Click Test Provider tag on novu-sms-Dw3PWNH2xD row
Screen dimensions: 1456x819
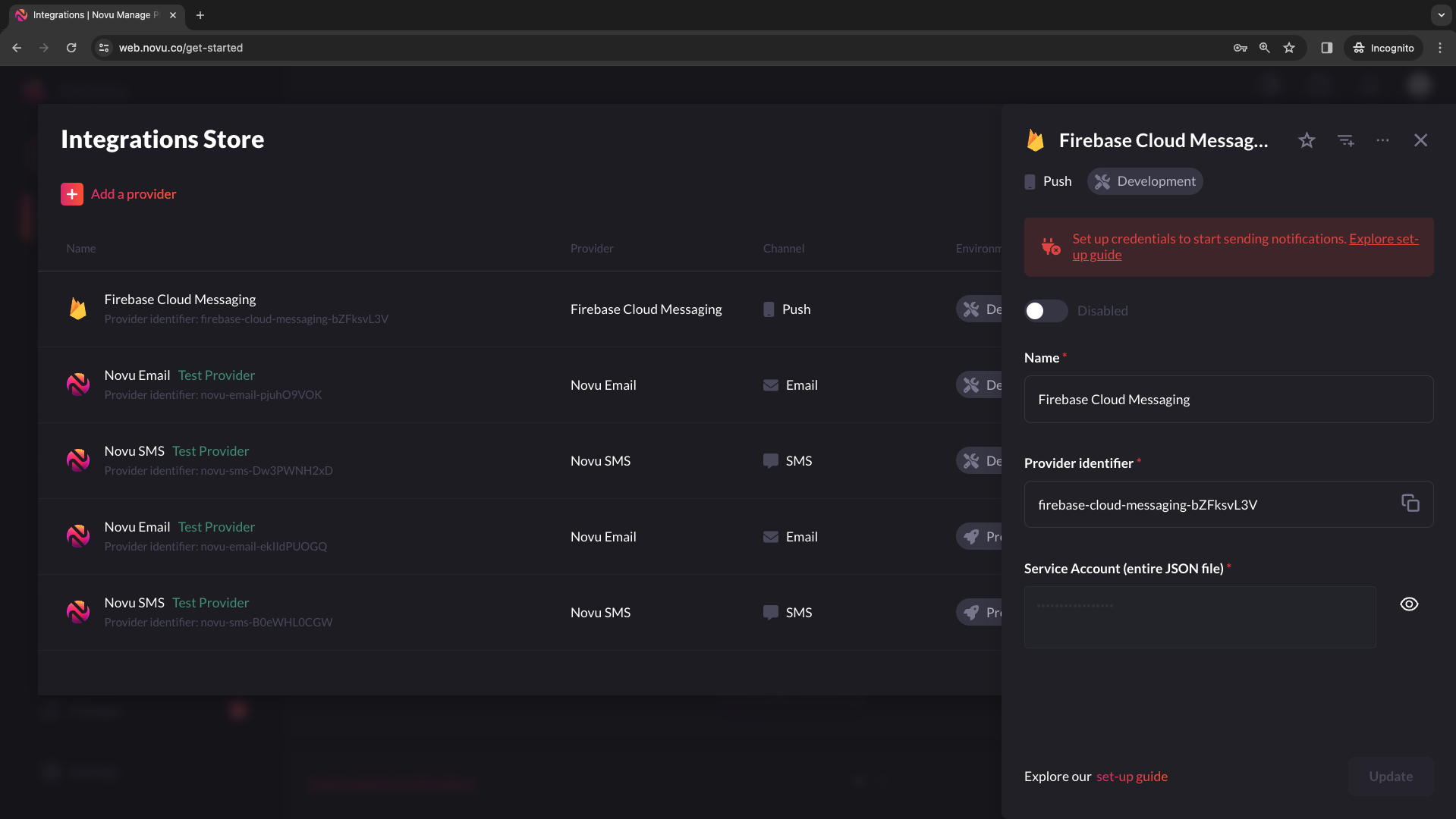pos(210,451)
